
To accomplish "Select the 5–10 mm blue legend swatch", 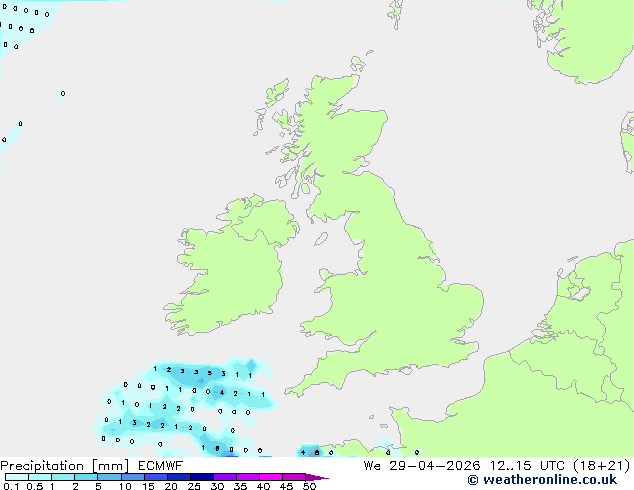I will (x=109, y=477).
